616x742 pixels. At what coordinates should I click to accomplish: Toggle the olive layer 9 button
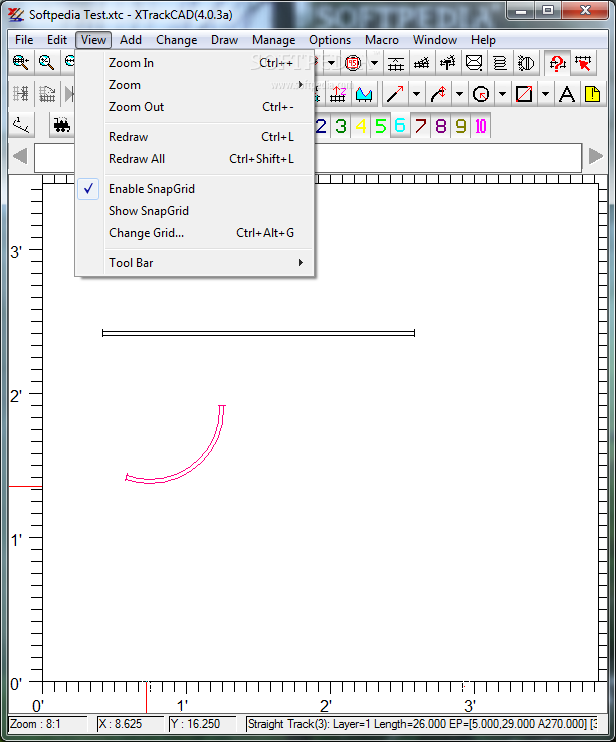[460, 126]
